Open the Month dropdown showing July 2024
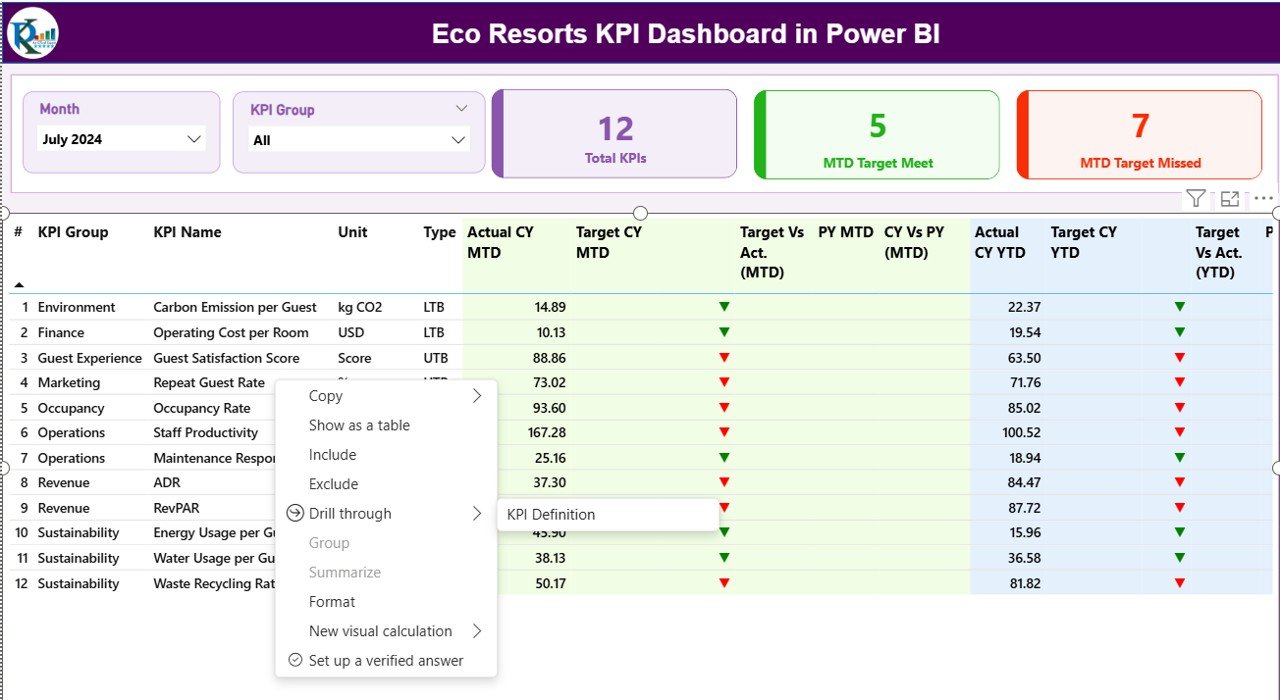This screenshot has width=1280, height=700. [x=194, y=139]
